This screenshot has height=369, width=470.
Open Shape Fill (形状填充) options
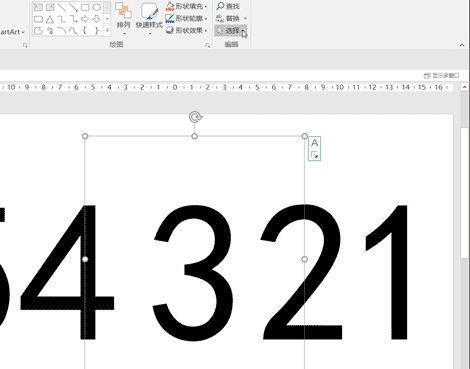click(186, 6)
